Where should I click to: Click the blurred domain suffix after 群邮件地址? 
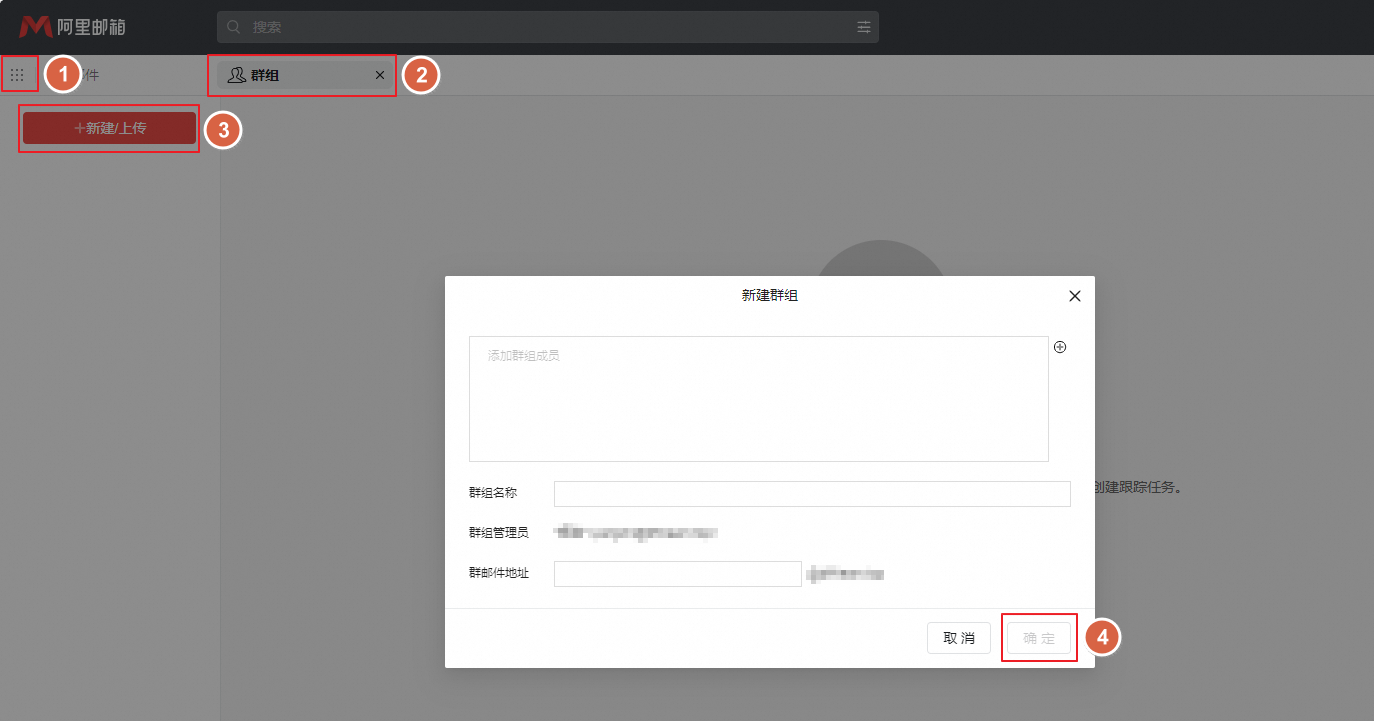pos(846,574)
